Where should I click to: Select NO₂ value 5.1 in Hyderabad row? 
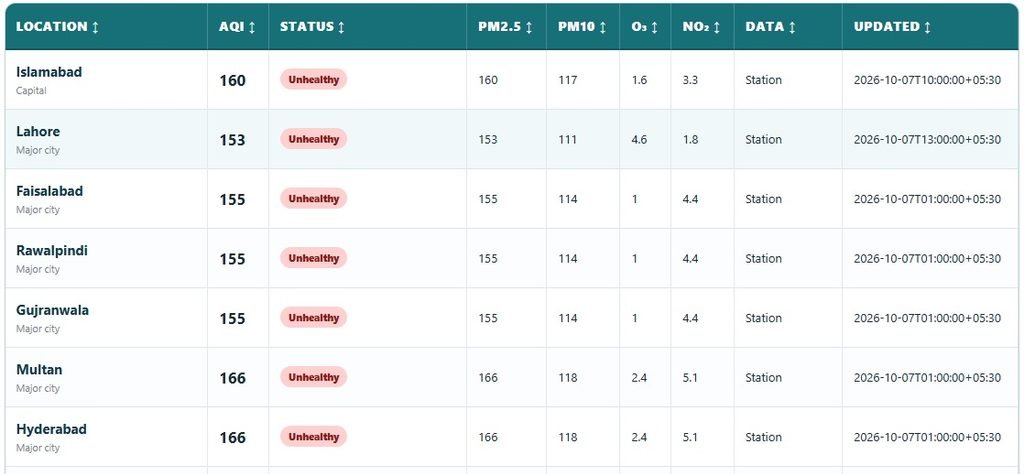coord(690,437)
